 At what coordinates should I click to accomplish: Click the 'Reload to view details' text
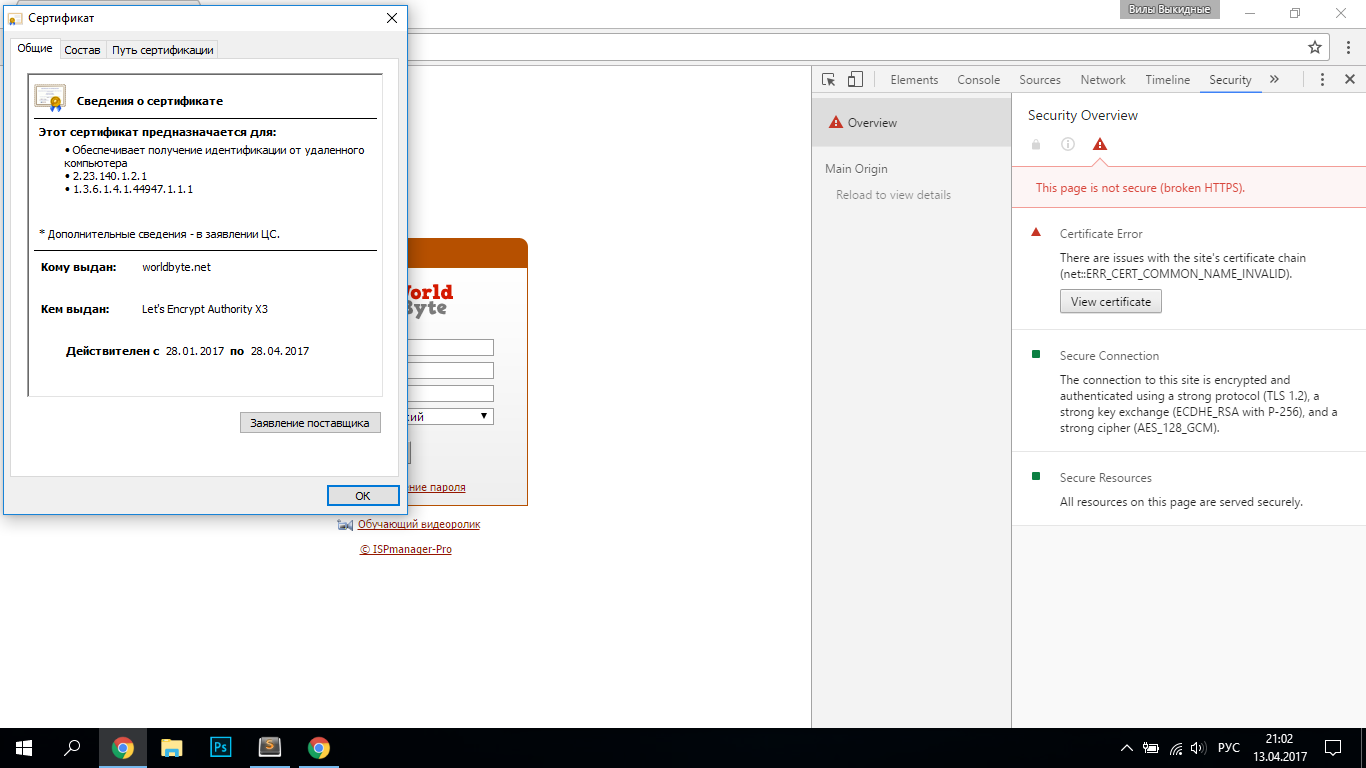coord(893,195)
